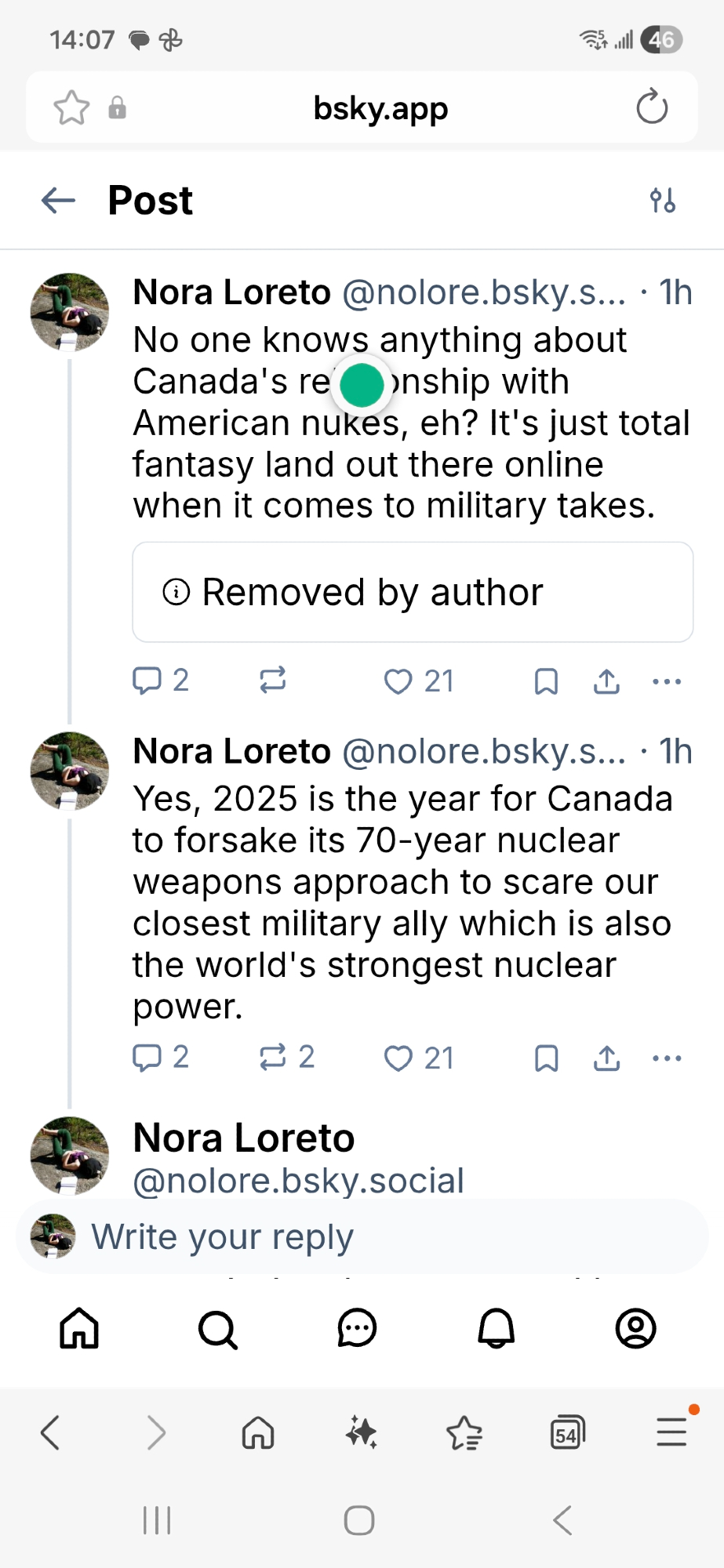Open Bluesky Notifications bell
Viewport: 724px width, 1568px height.
497,1329
